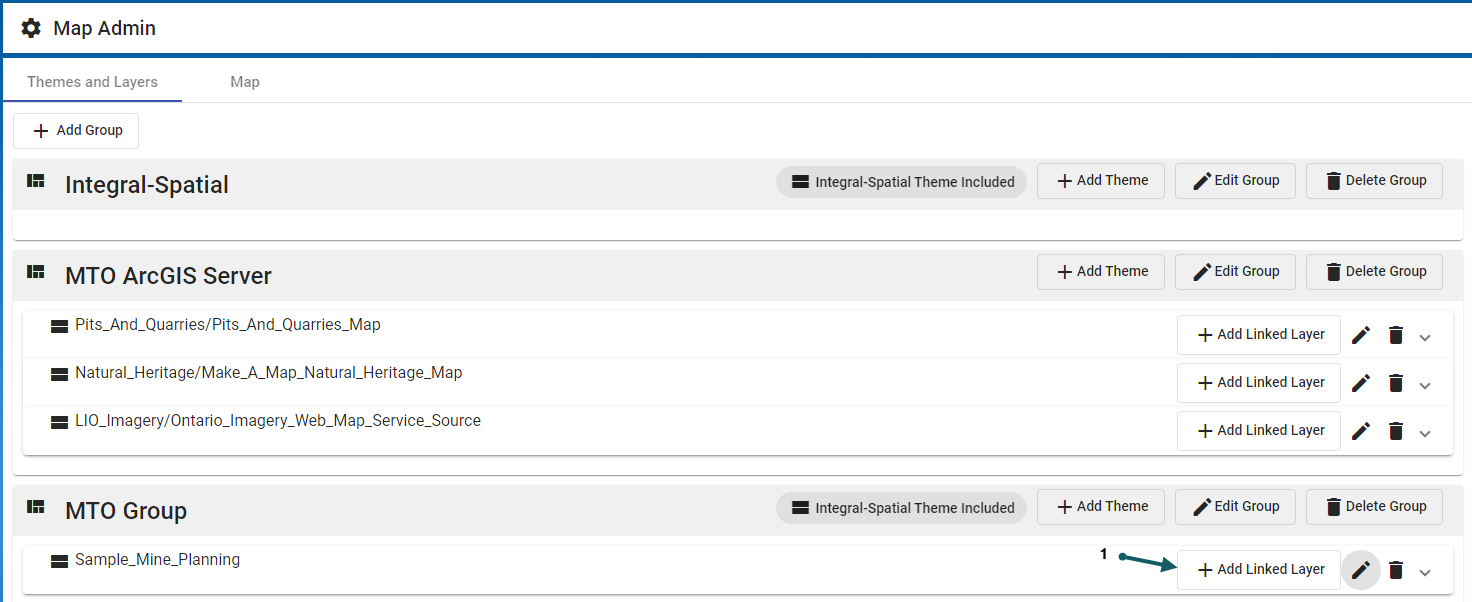The width and height of the screenshot is (1472, 602).
Task: Open the Themes and Layers tab
Action: click(x=92, y=82)
